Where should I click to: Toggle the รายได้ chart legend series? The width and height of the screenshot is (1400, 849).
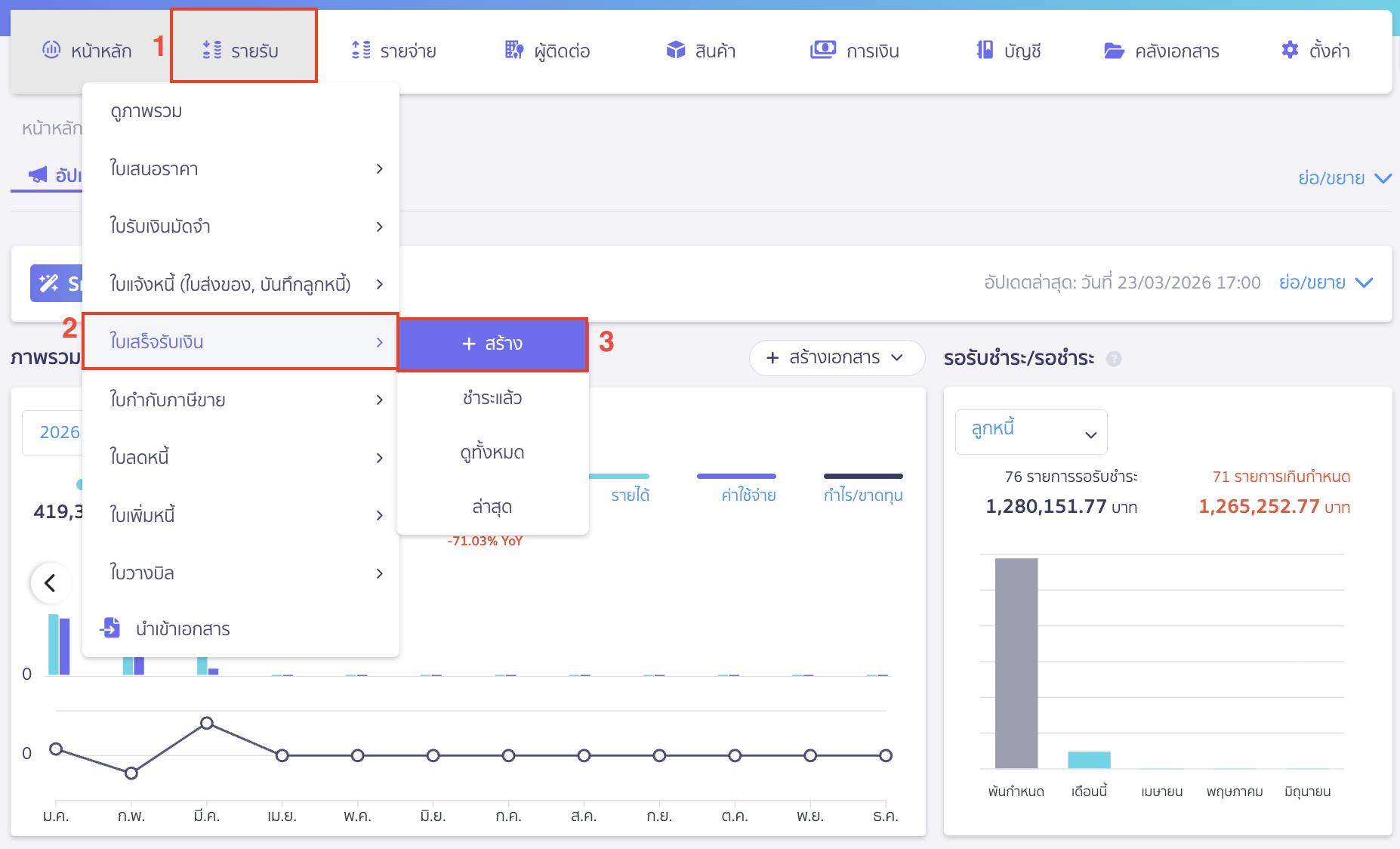tap(630, 495)
